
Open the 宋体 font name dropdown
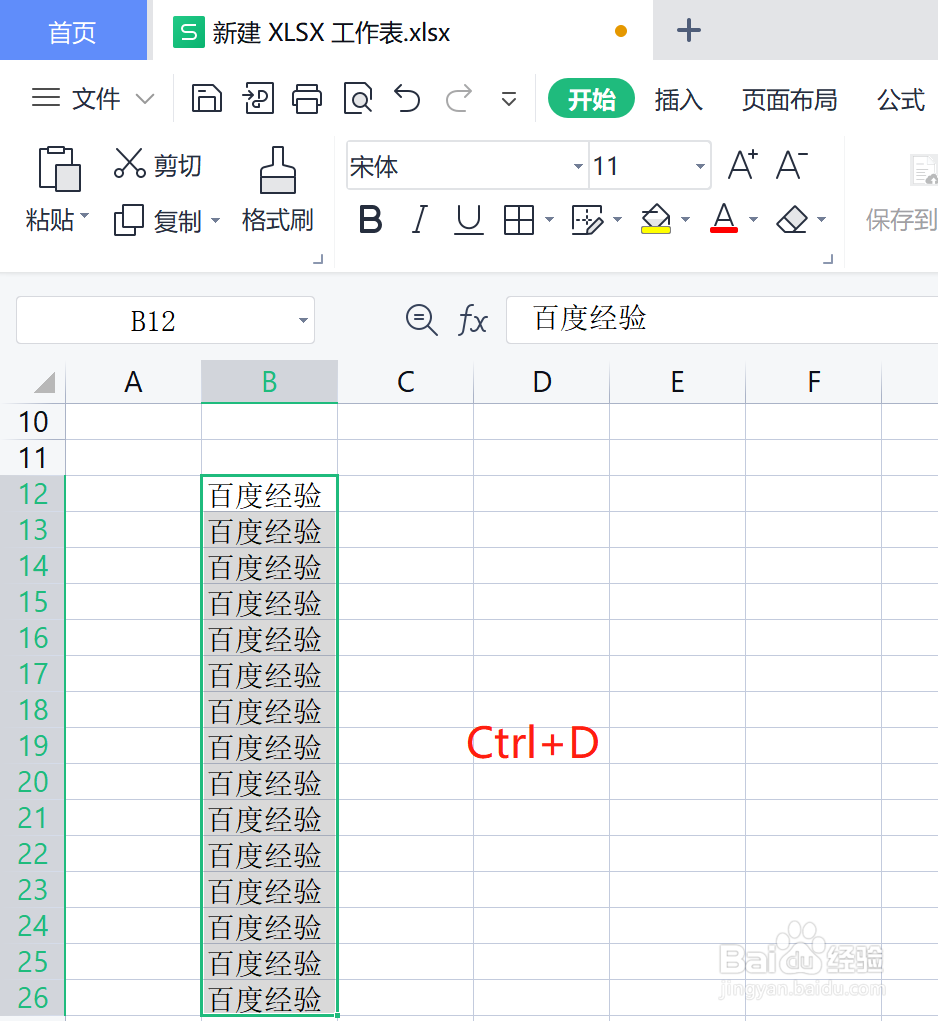(x=577, y=166)
